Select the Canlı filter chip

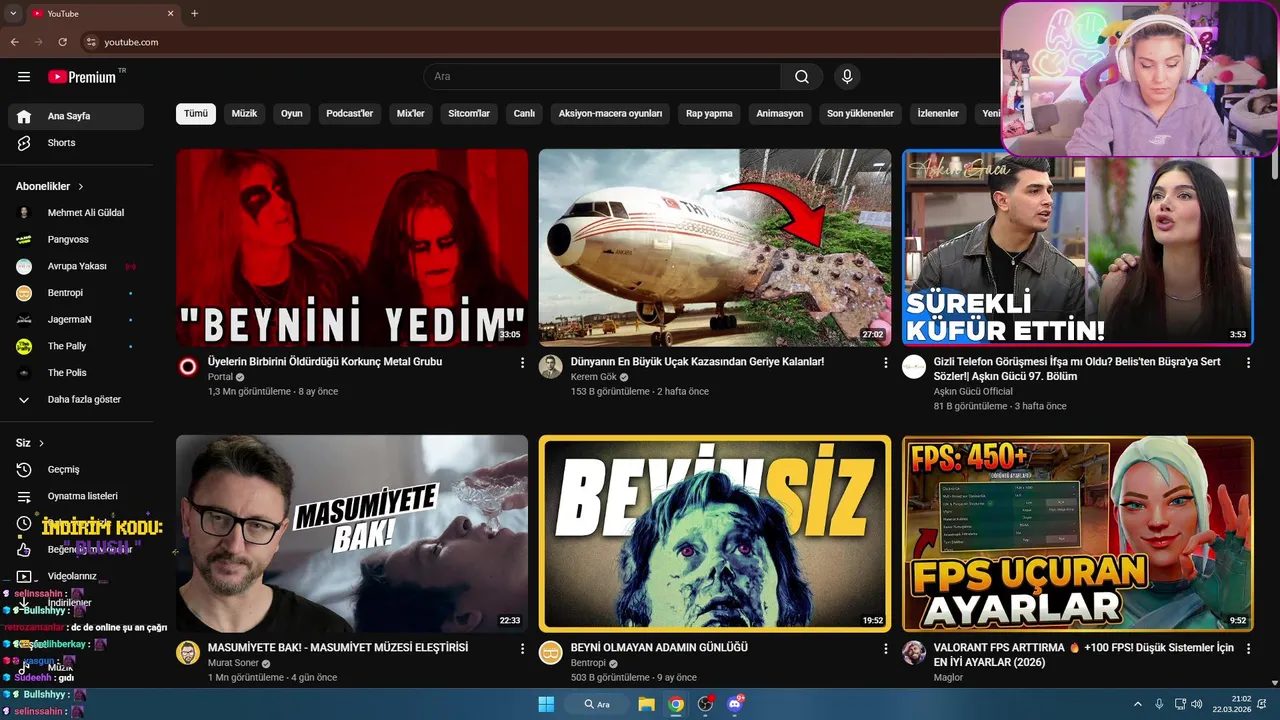coord(524,114)
